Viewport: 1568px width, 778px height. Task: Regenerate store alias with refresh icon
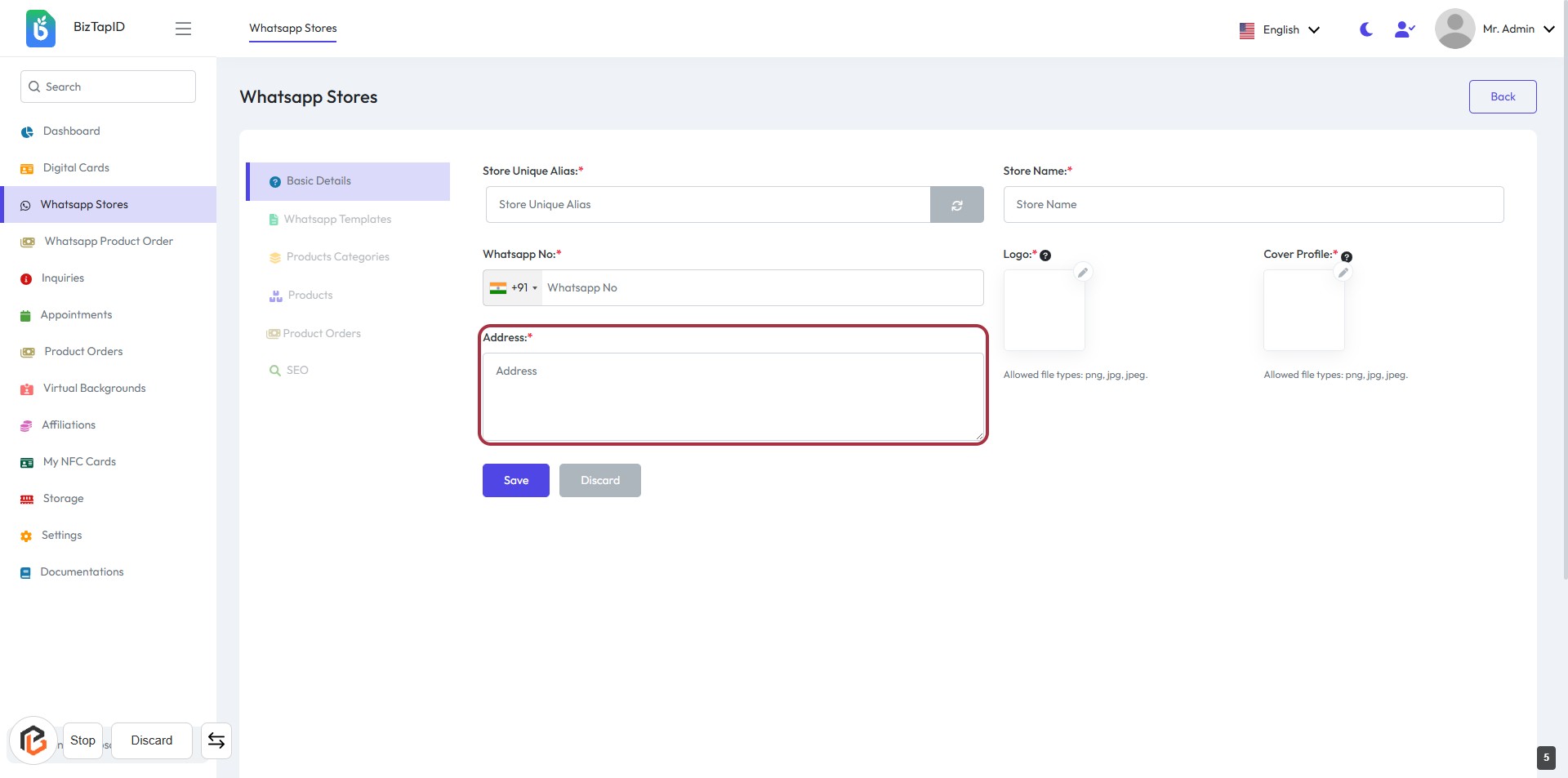[x=956, y=205]
